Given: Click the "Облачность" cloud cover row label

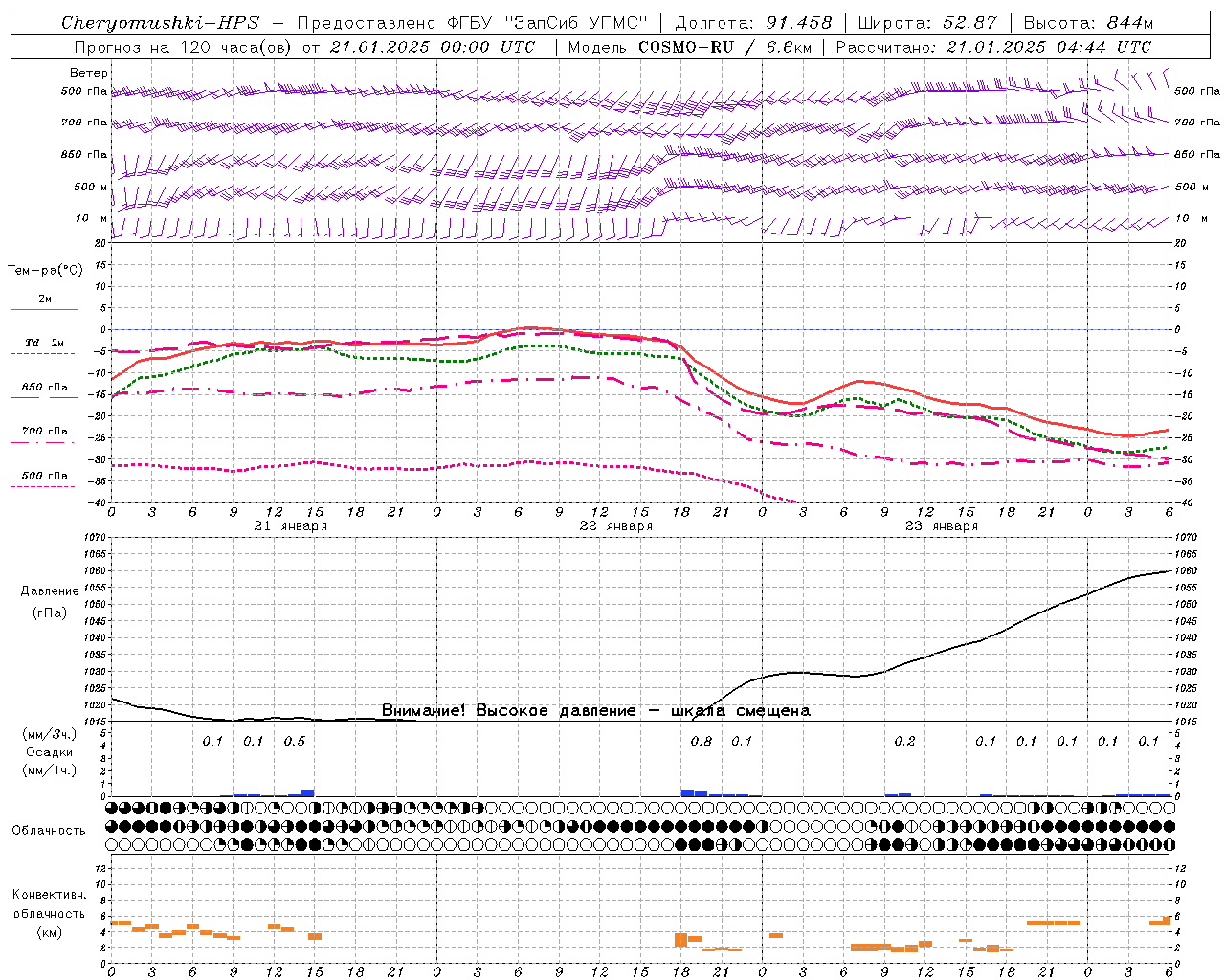Looking at the screenshot, I should pos(49,831).
